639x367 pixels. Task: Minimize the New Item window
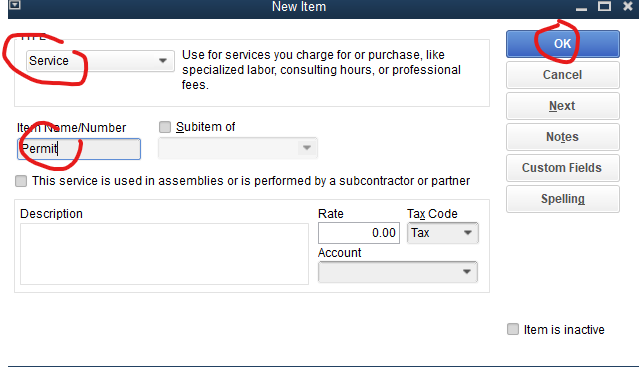pyautogui.click(x=581, y=8)
